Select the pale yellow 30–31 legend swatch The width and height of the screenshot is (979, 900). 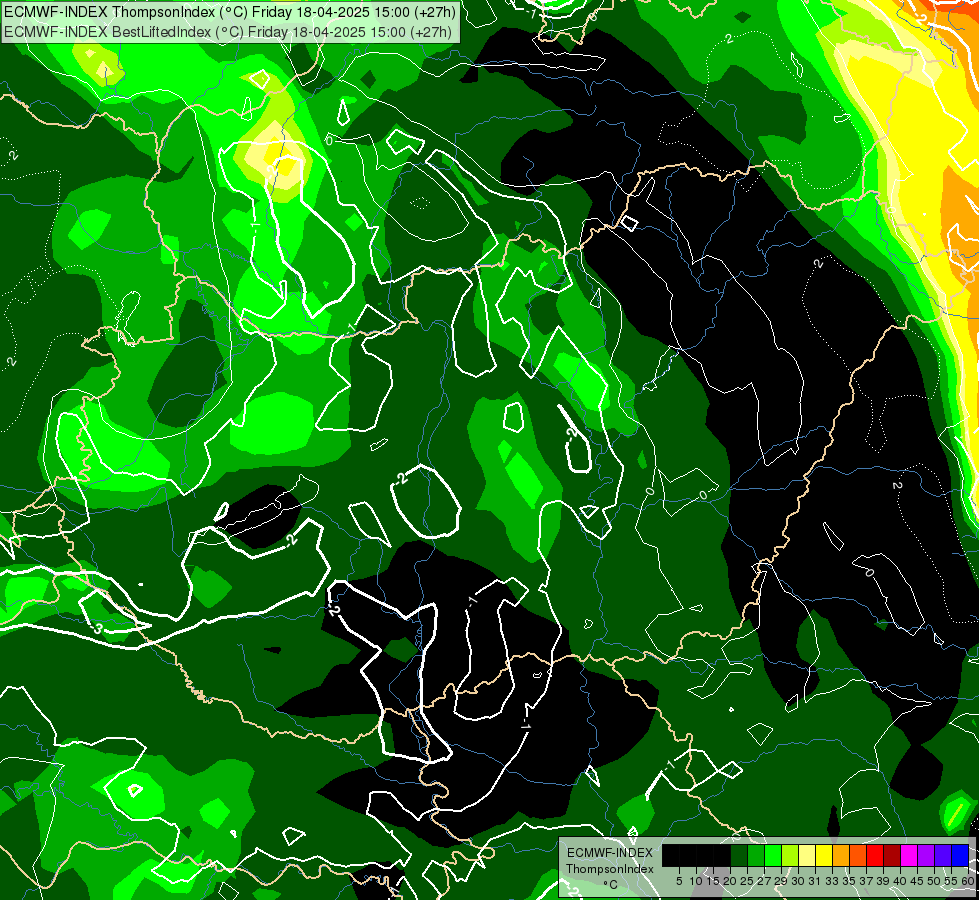(x=807, y=856)
